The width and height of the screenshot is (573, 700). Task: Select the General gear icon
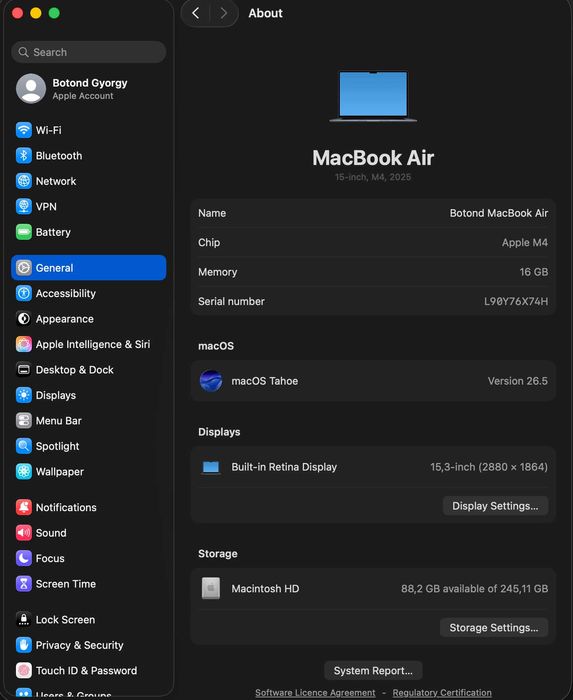click(24, 267)
